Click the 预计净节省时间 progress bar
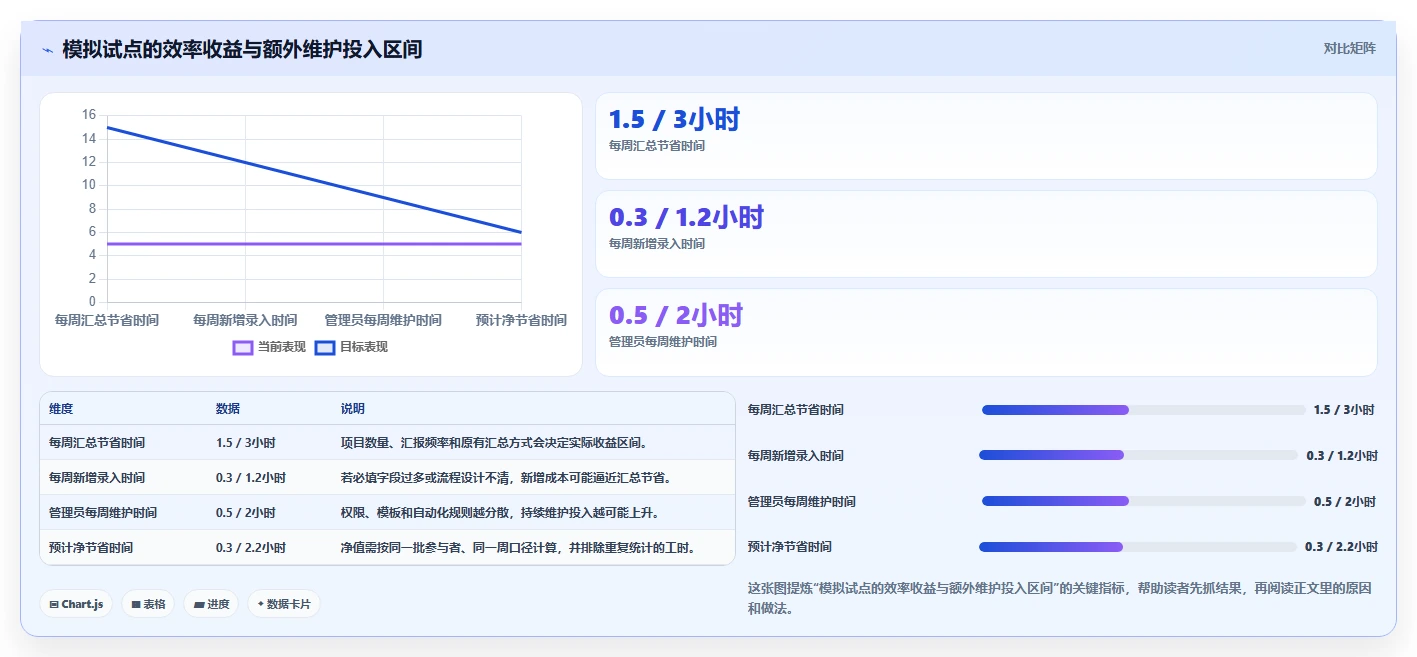1417x657 pixels. click(x=1137, y=547)
